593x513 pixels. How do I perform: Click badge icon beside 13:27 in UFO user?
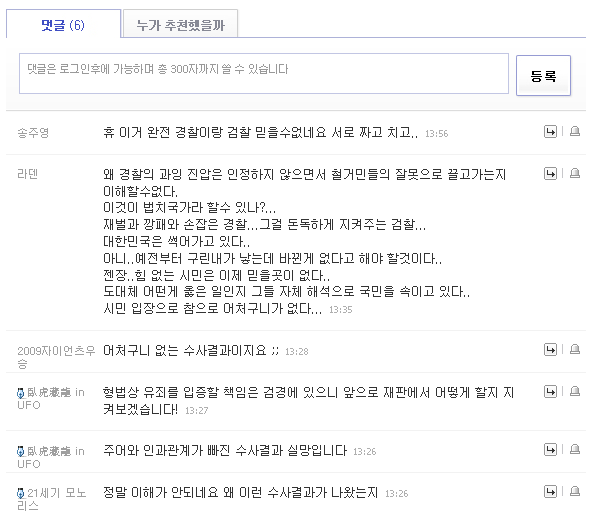pos(21,393)
